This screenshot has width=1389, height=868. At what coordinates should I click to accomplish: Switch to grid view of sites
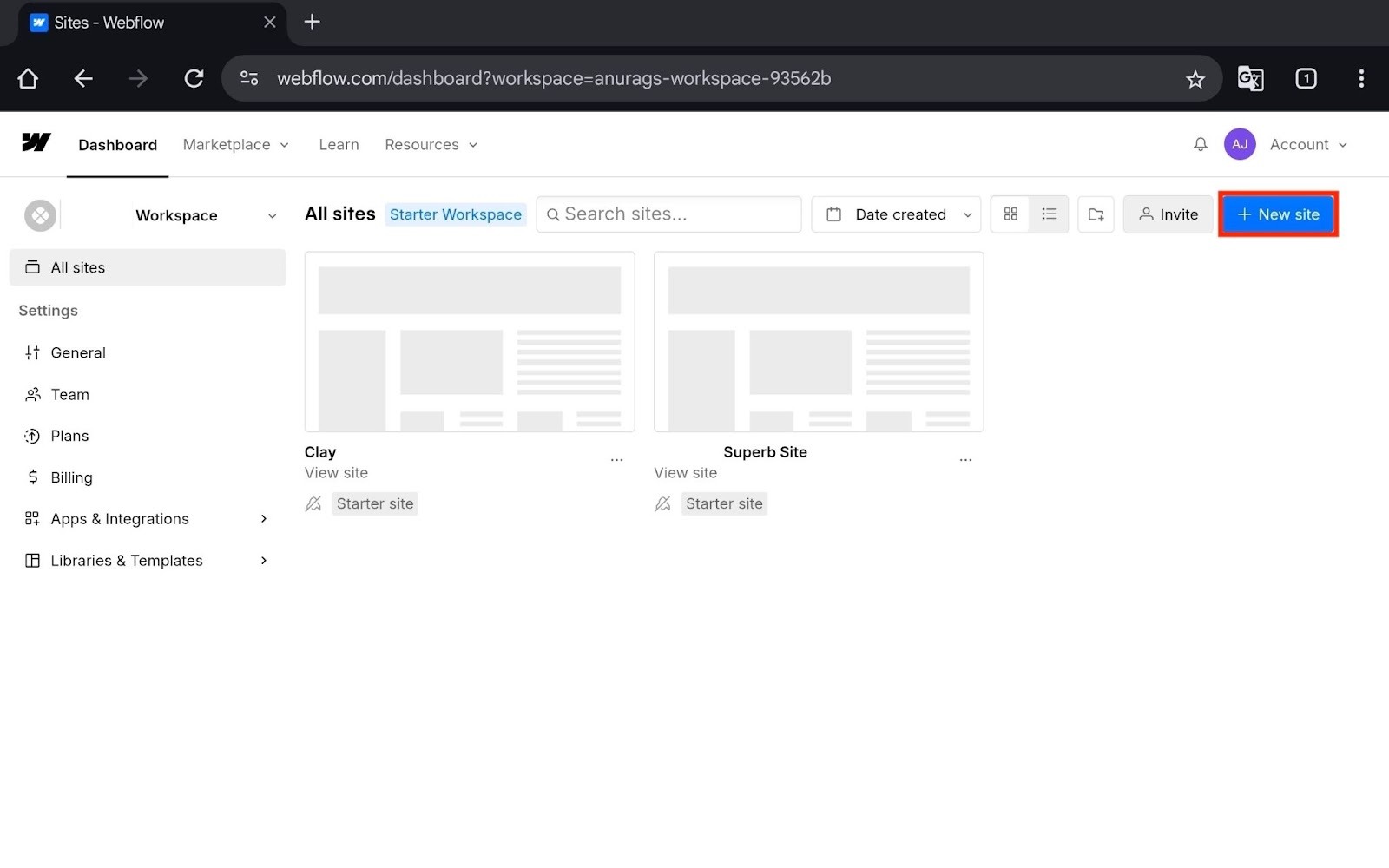click(1010, 214)
